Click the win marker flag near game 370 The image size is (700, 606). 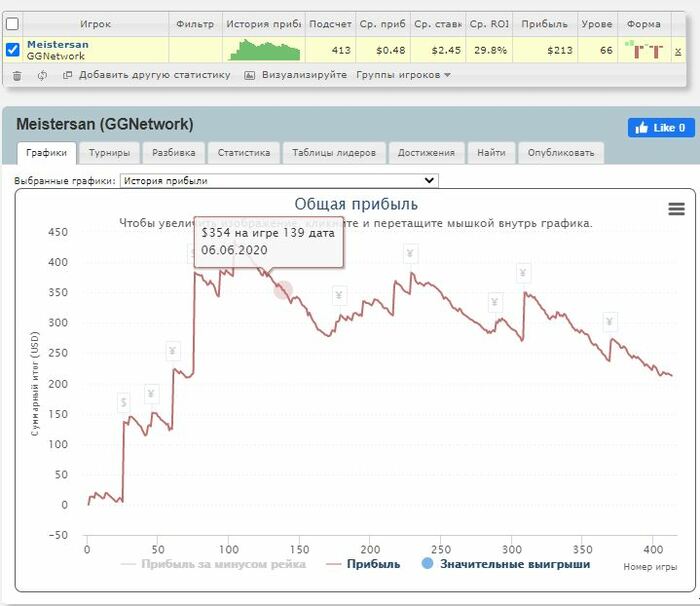pyautogui.click(x=610, y=322)
